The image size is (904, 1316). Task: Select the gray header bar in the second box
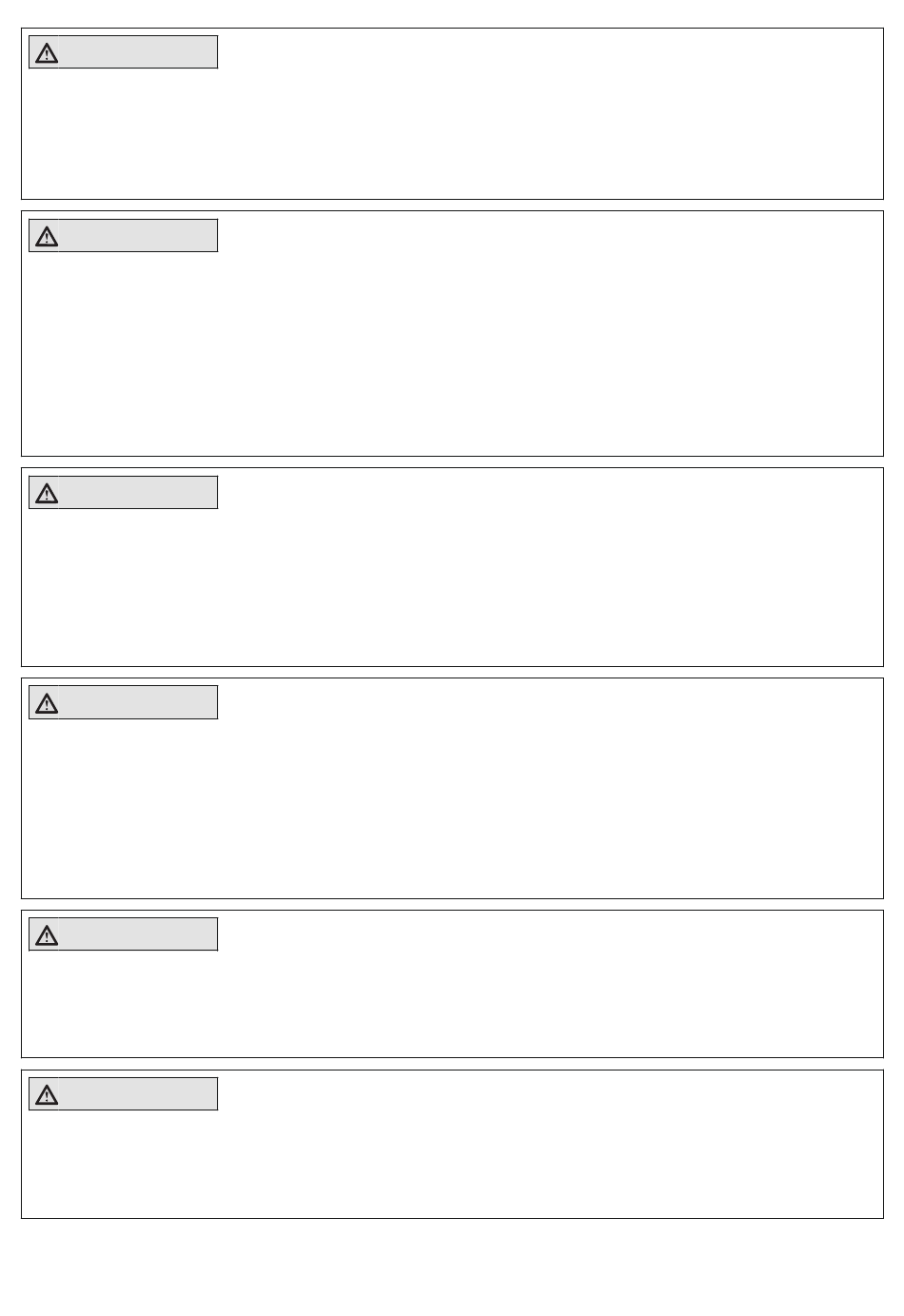click(138, 236)
